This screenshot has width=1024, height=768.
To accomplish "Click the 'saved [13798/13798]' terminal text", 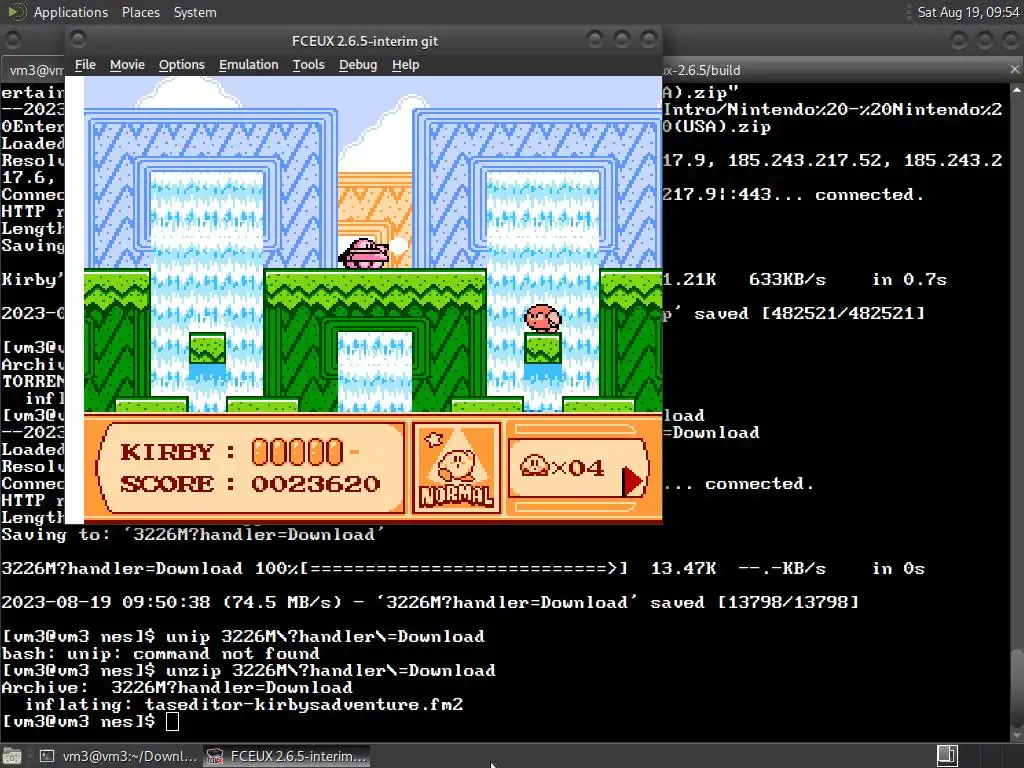I will tap(754, 602).
